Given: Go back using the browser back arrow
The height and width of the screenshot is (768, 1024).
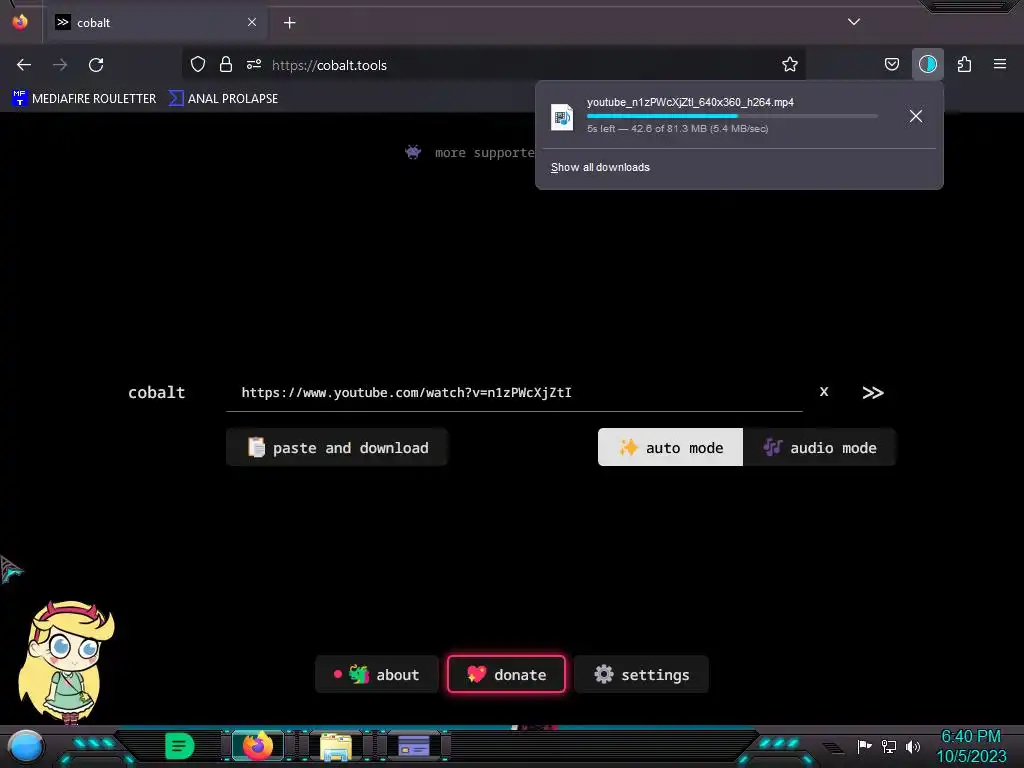Looking at the screenshot, I should [24, 65].
